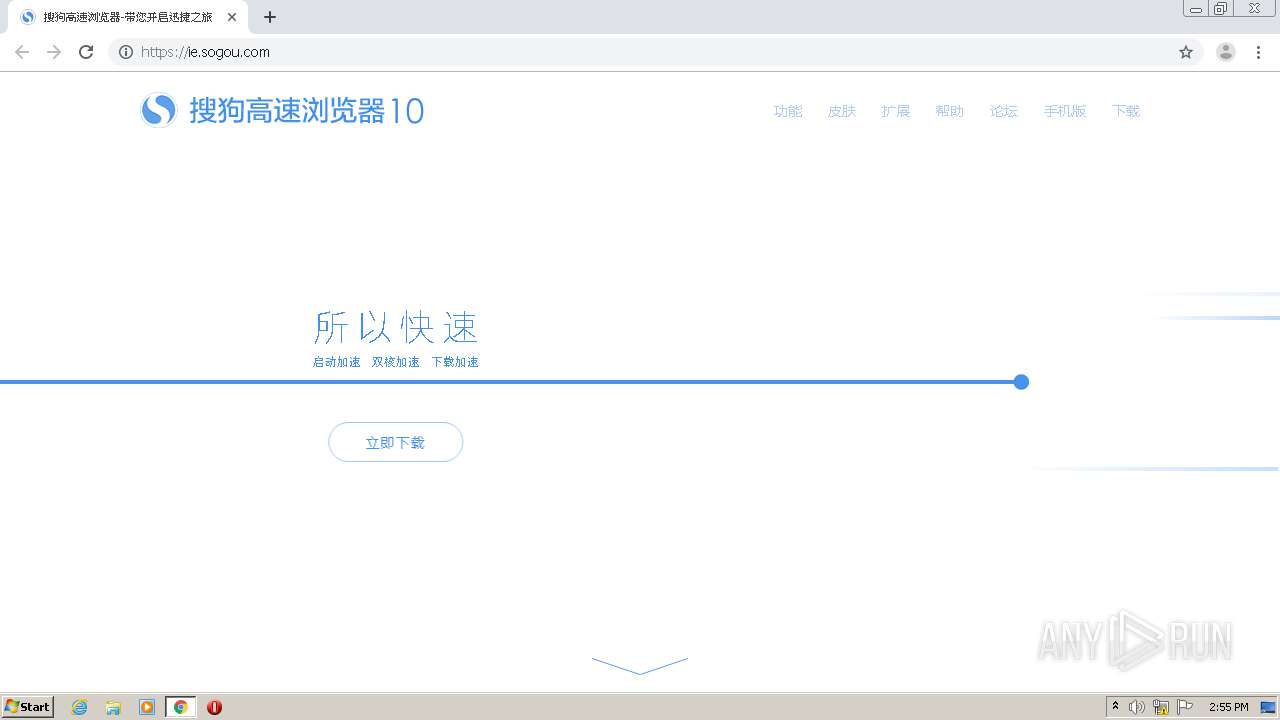
Task: Open the 下载 nav item
Action: 1126,111
